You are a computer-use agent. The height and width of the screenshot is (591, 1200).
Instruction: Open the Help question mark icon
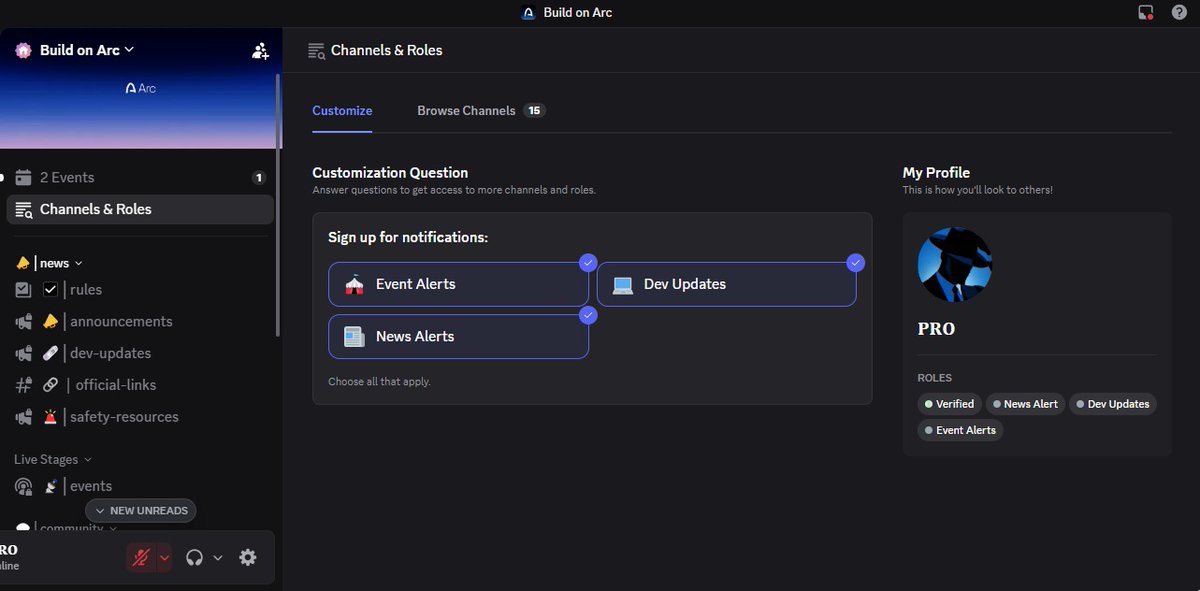[x=1179, y=13]
